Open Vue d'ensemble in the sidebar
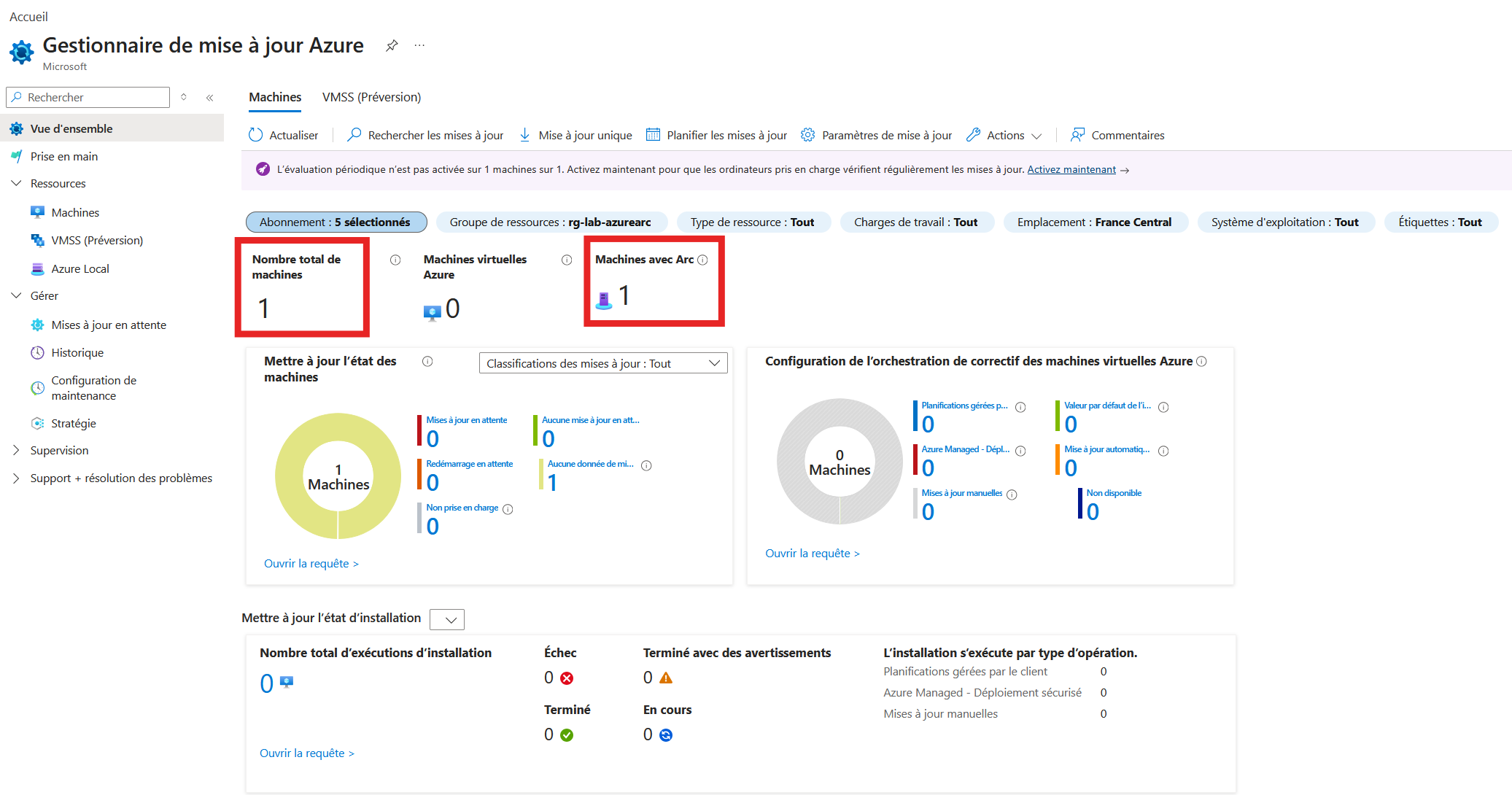 click(x=112, y=128)
